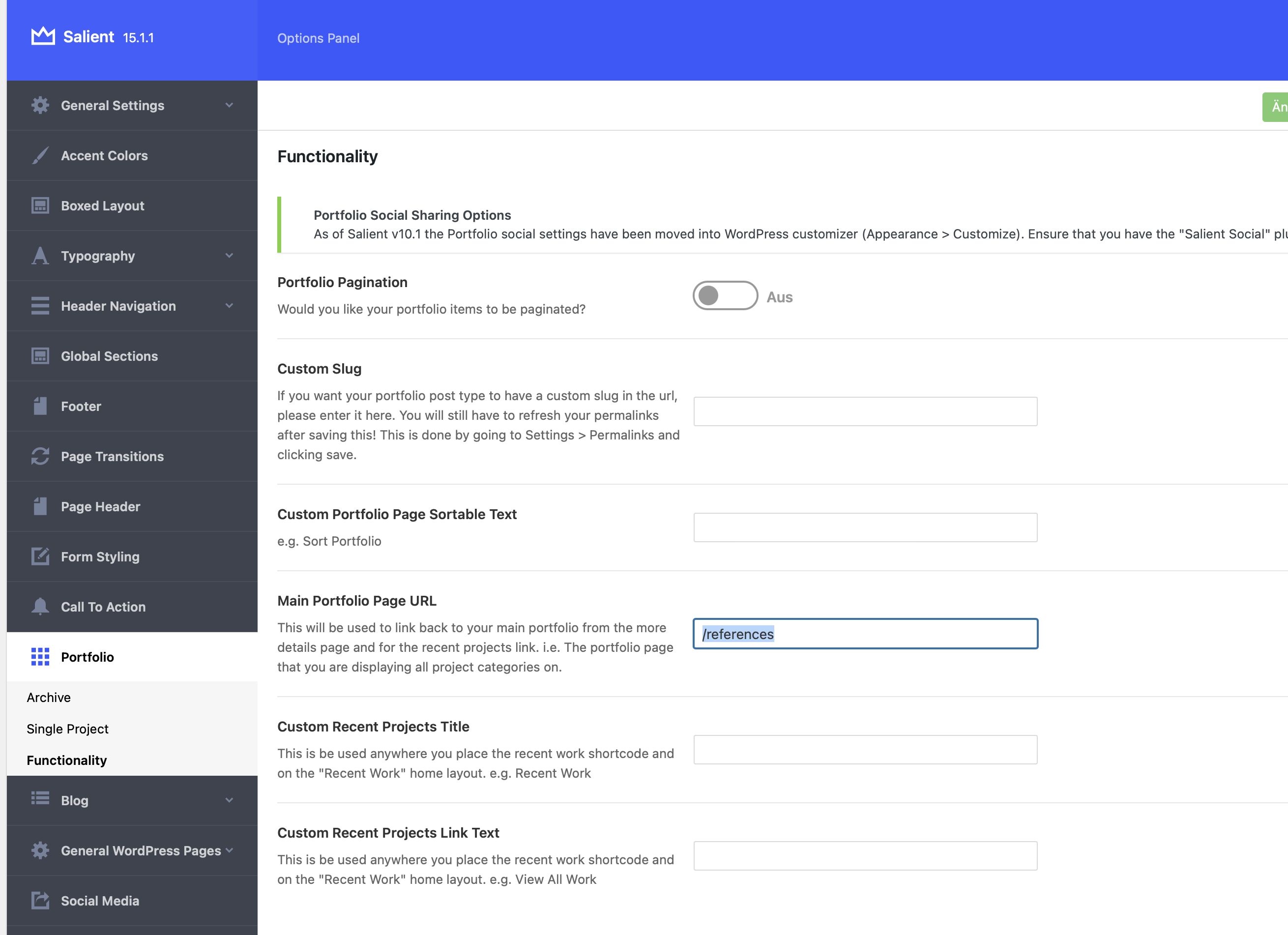
Task: Open the Form Styling section
Action: pos(132,556)
